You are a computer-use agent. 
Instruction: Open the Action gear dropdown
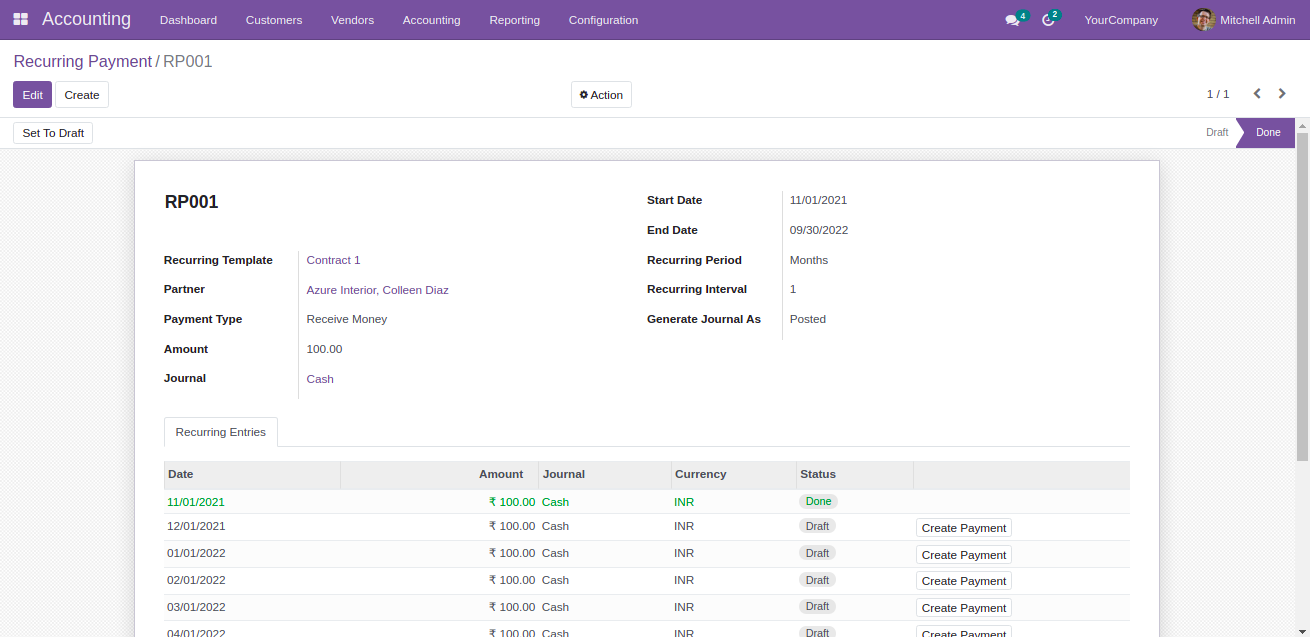pyautogui.click(x=601, y=95)
